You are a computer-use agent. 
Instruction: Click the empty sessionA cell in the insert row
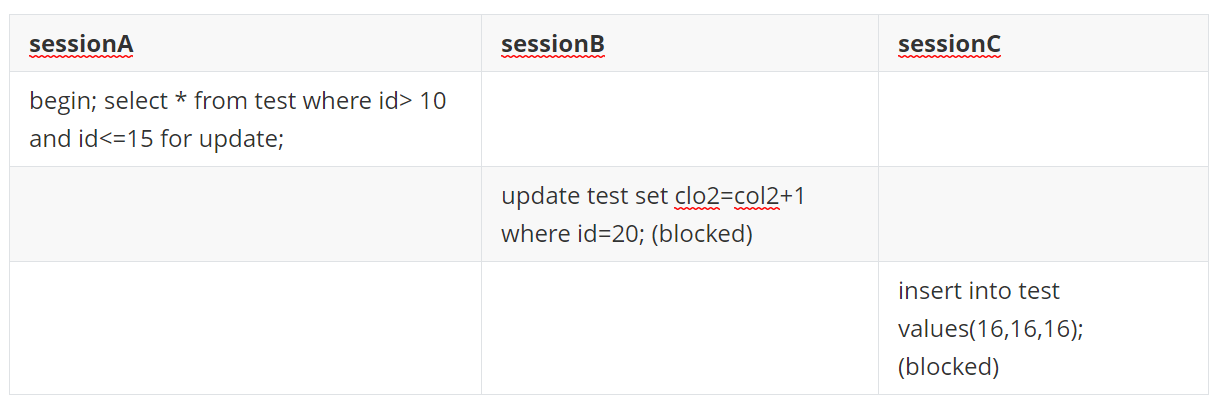pos(245,328)
